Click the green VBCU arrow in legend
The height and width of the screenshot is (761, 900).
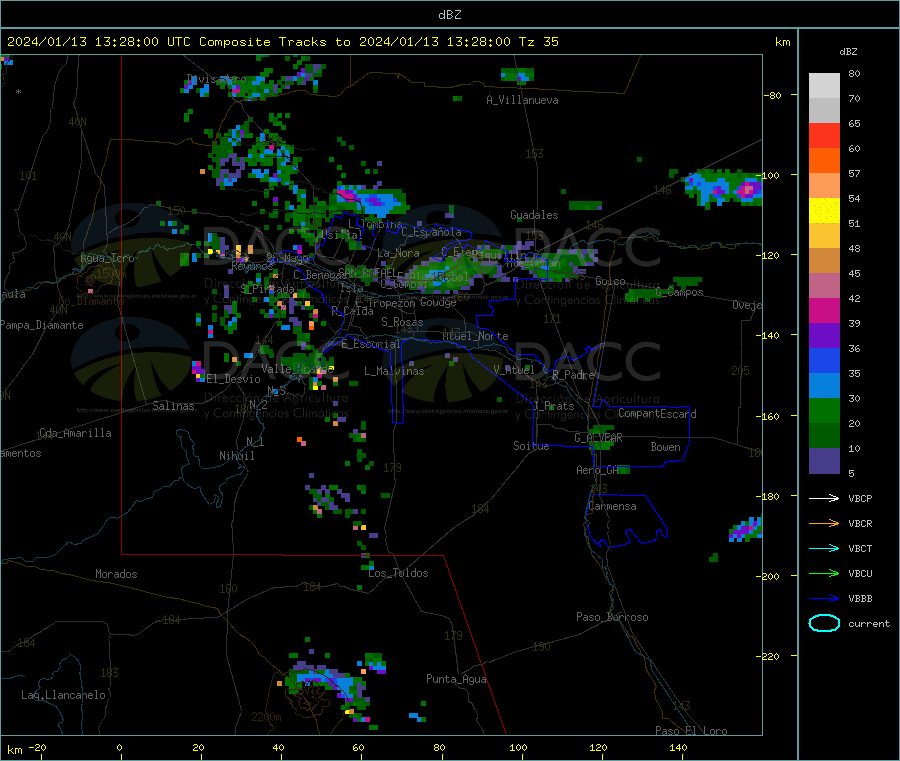[824, 573]
